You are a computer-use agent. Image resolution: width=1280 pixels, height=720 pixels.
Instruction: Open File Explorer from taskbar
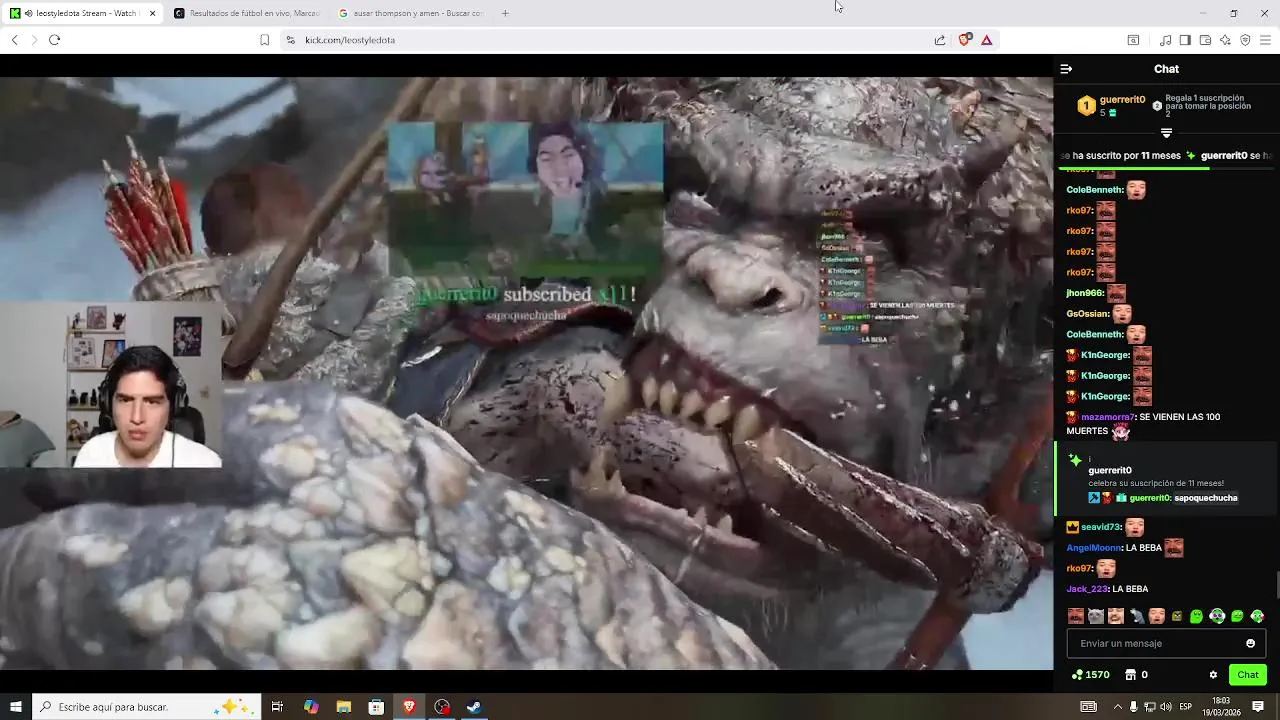[x=343, y=707]
